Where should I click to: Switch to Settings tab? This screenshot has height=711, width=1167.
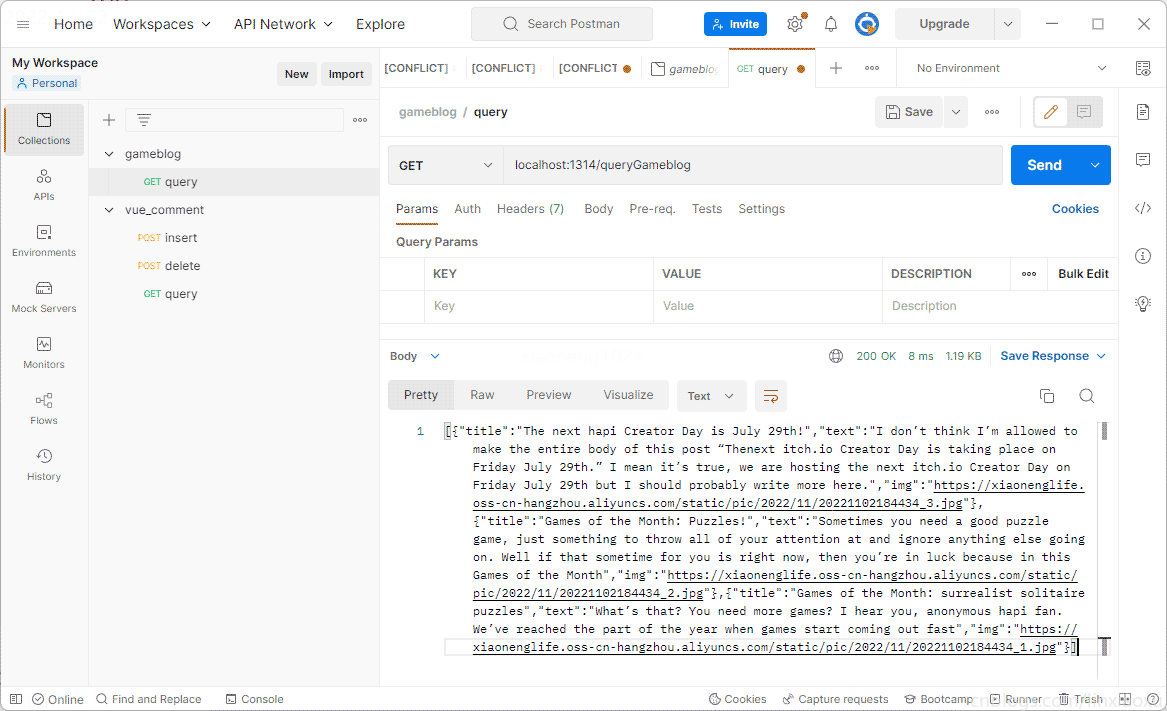click(761, 208)
